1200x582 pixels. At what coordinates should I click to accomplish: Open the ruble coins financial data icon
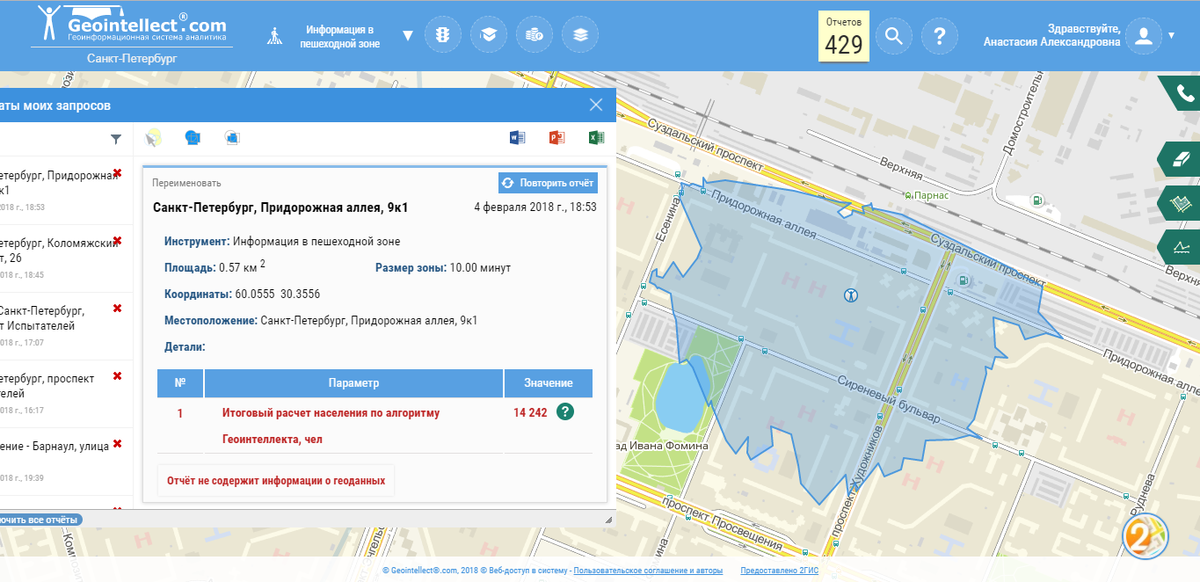click(534, 33)
